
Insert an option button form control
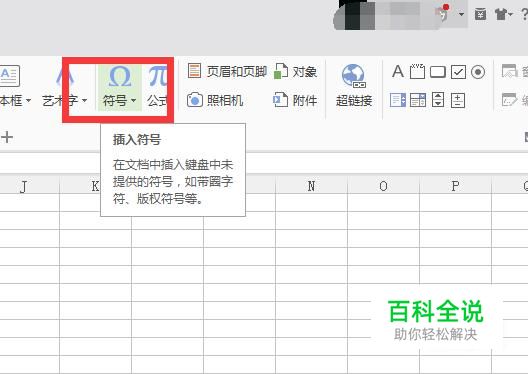478,72
